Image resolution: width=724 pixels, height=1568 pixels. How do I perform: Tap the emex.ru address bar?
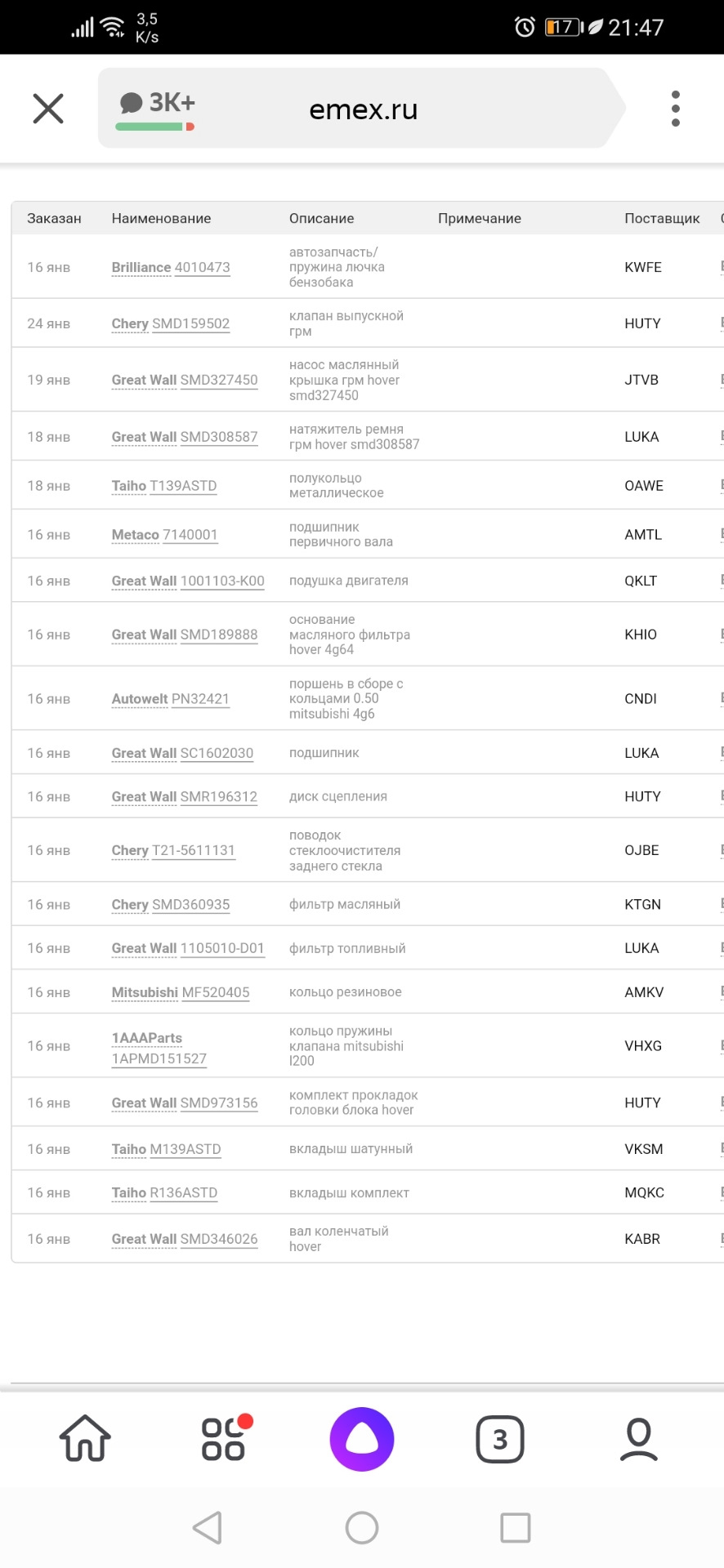364,109
